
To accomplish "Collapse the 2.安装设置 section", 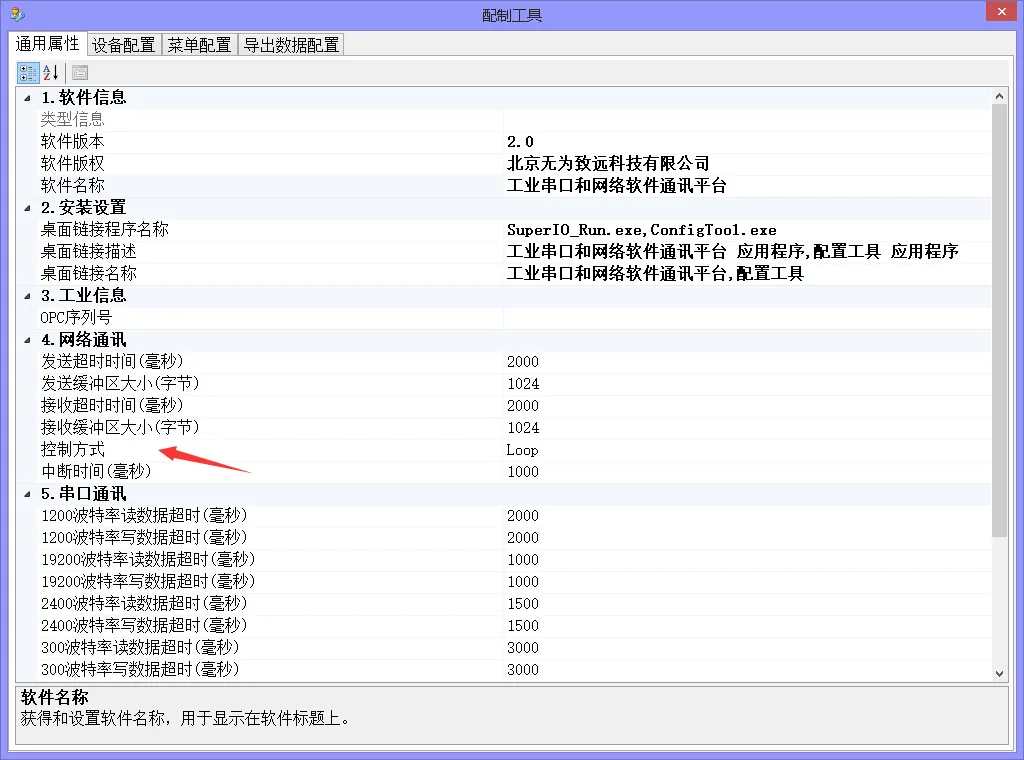I will (27, 208).
